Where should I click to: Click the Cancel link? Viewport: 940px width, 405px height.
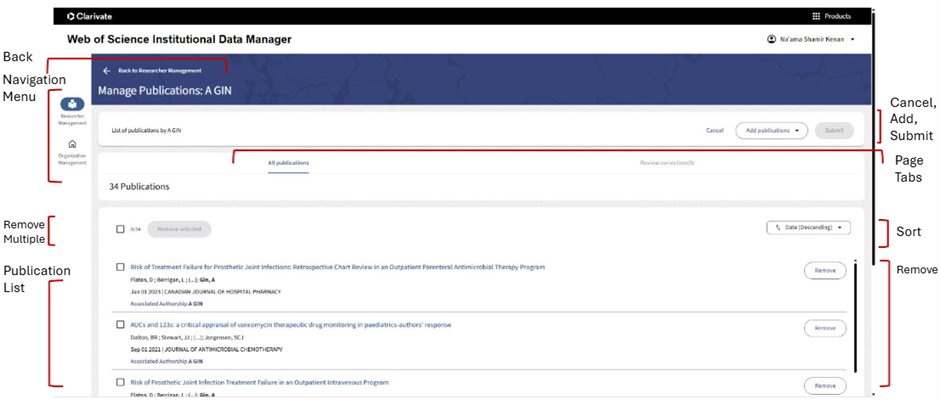coord(715,131)
